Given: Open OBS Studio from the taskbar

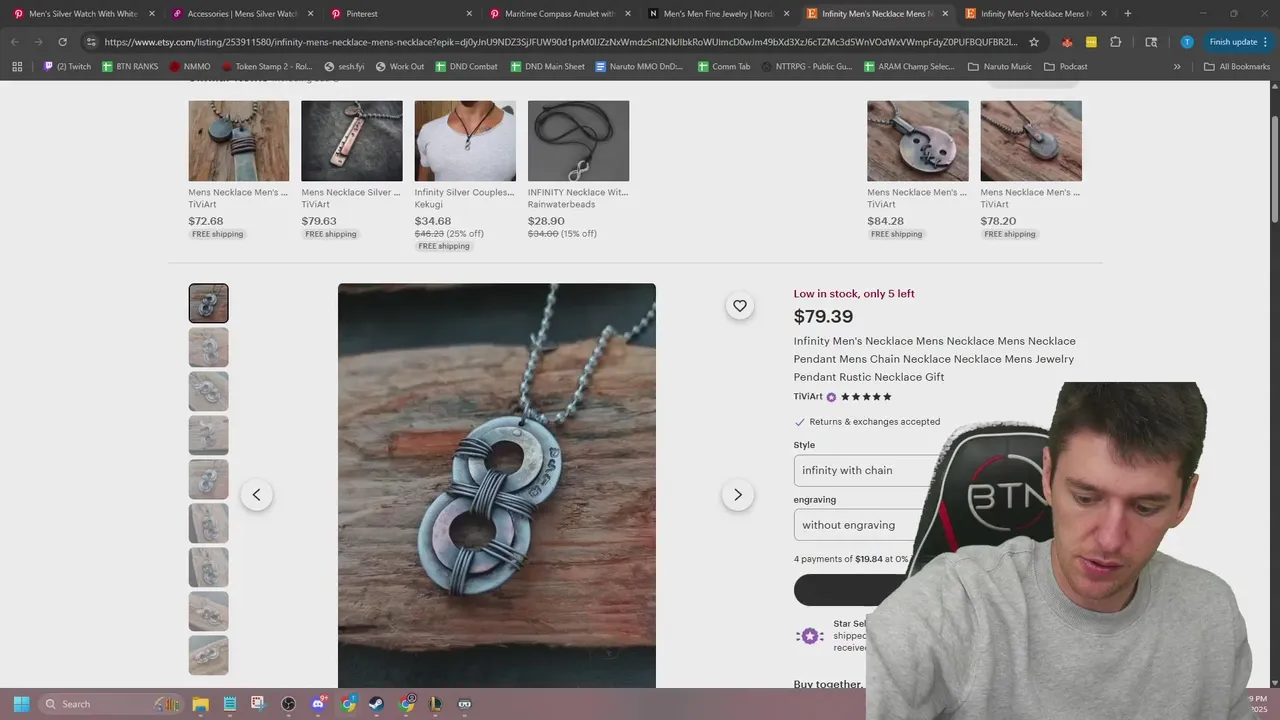Looking at the screenshot, I should 289,704.
